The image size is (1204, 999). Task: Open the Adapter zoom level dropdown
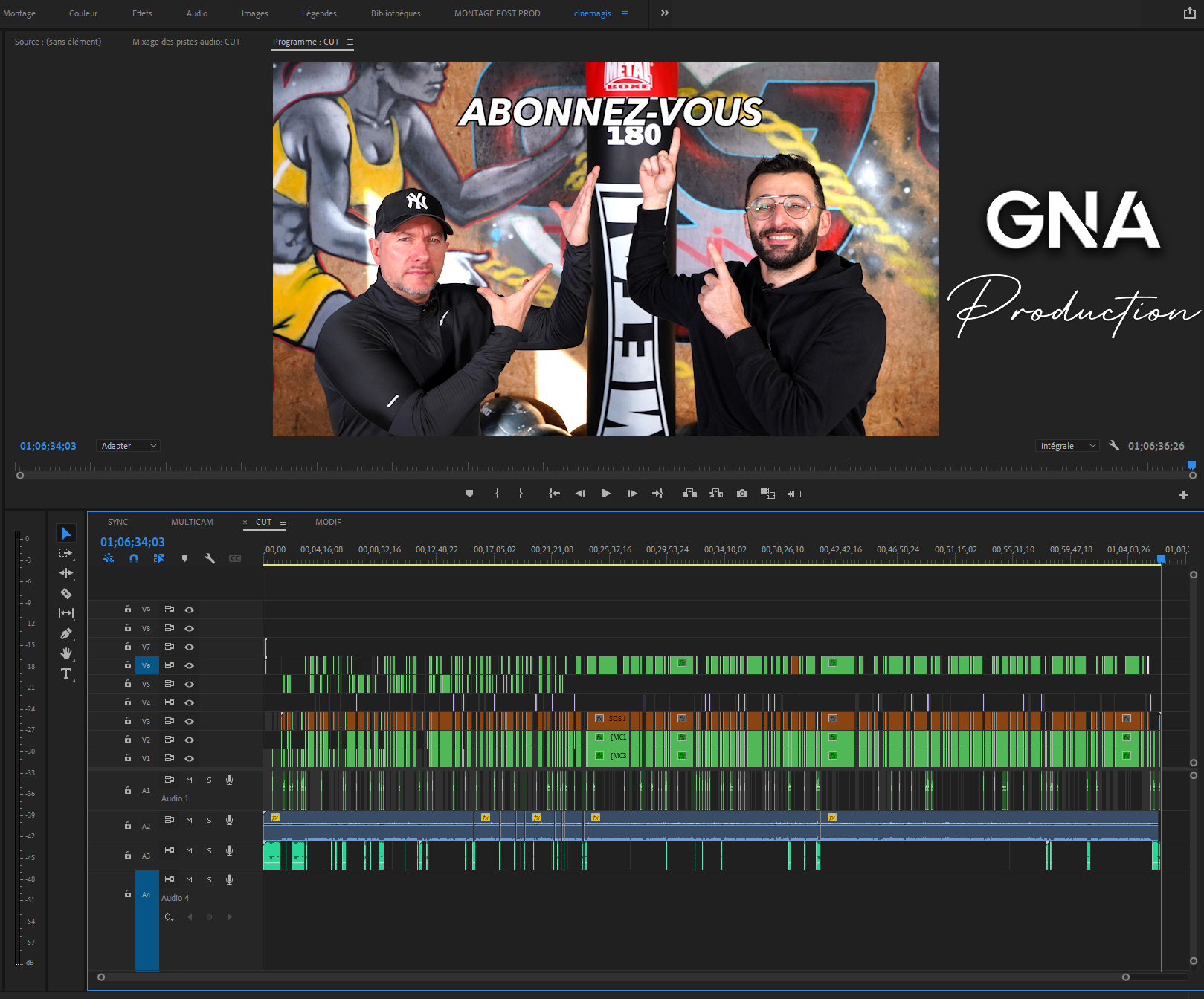pos(128,446)
